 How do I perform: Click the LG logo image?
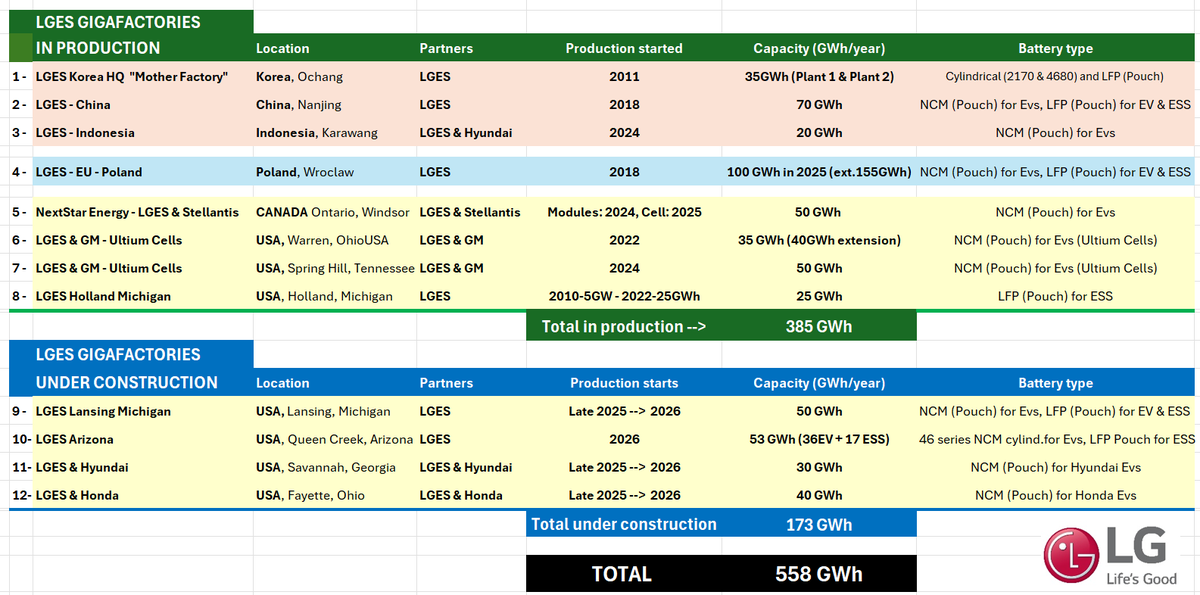click(x=1110, y=557)
